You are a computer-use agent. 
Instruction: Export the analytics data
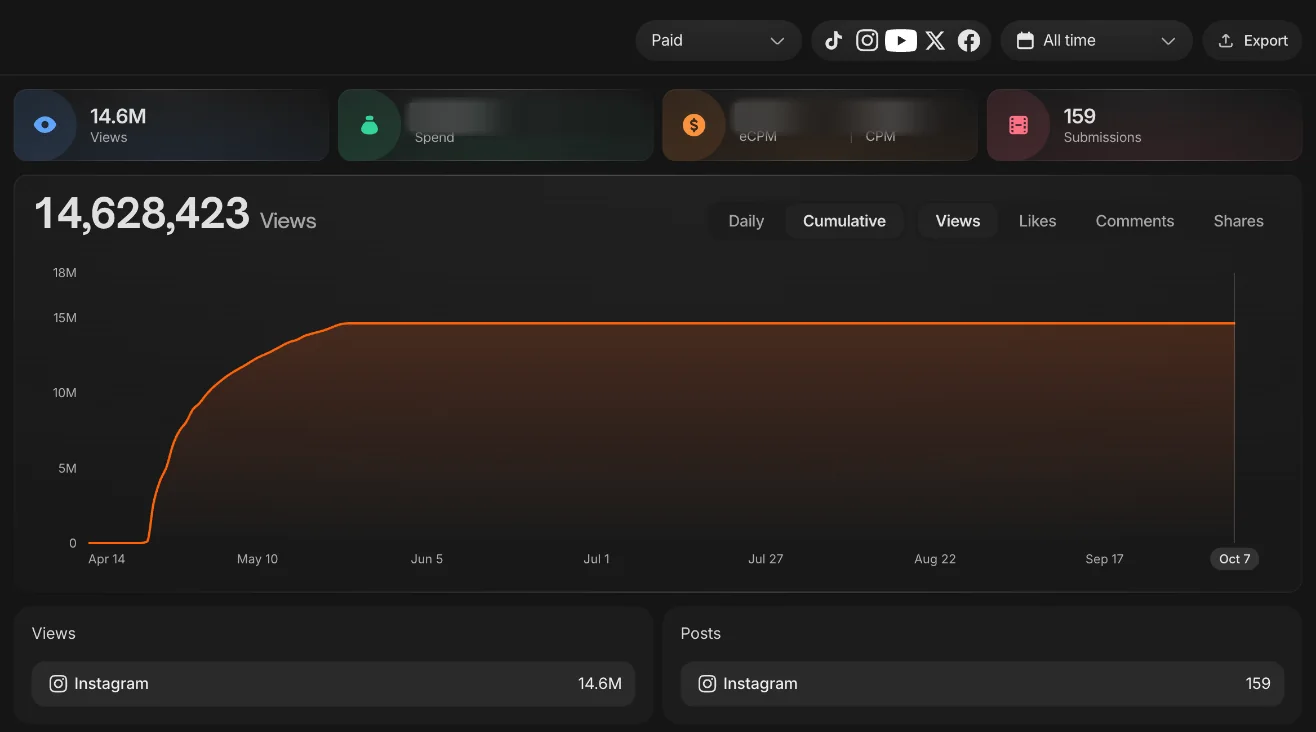coord(1252,41)
